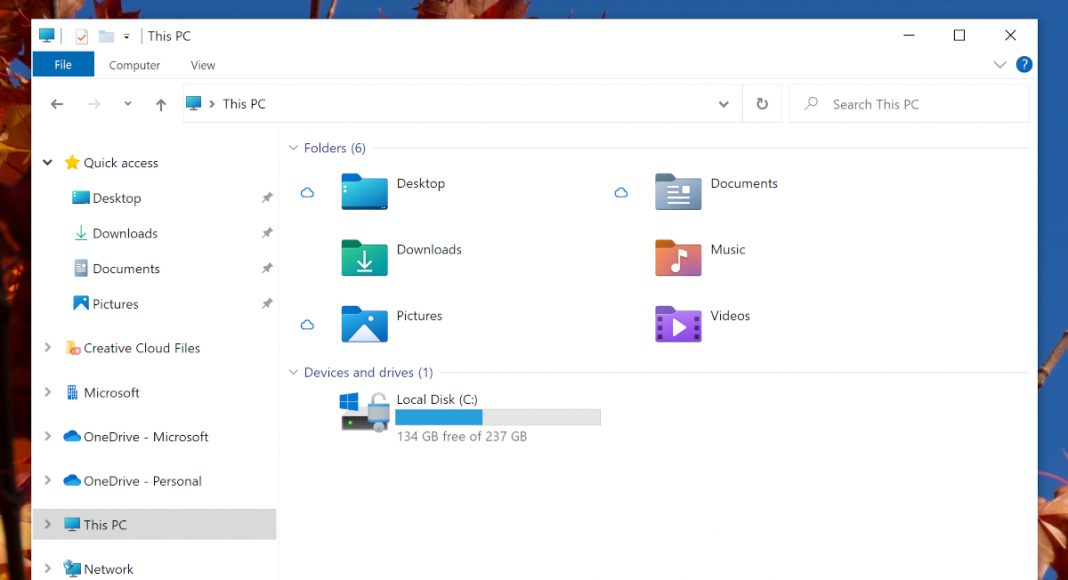Select Downloads under Quick access
Image resolution: width=1068 pixels, height=580 pixels.
tap(125, 233)
